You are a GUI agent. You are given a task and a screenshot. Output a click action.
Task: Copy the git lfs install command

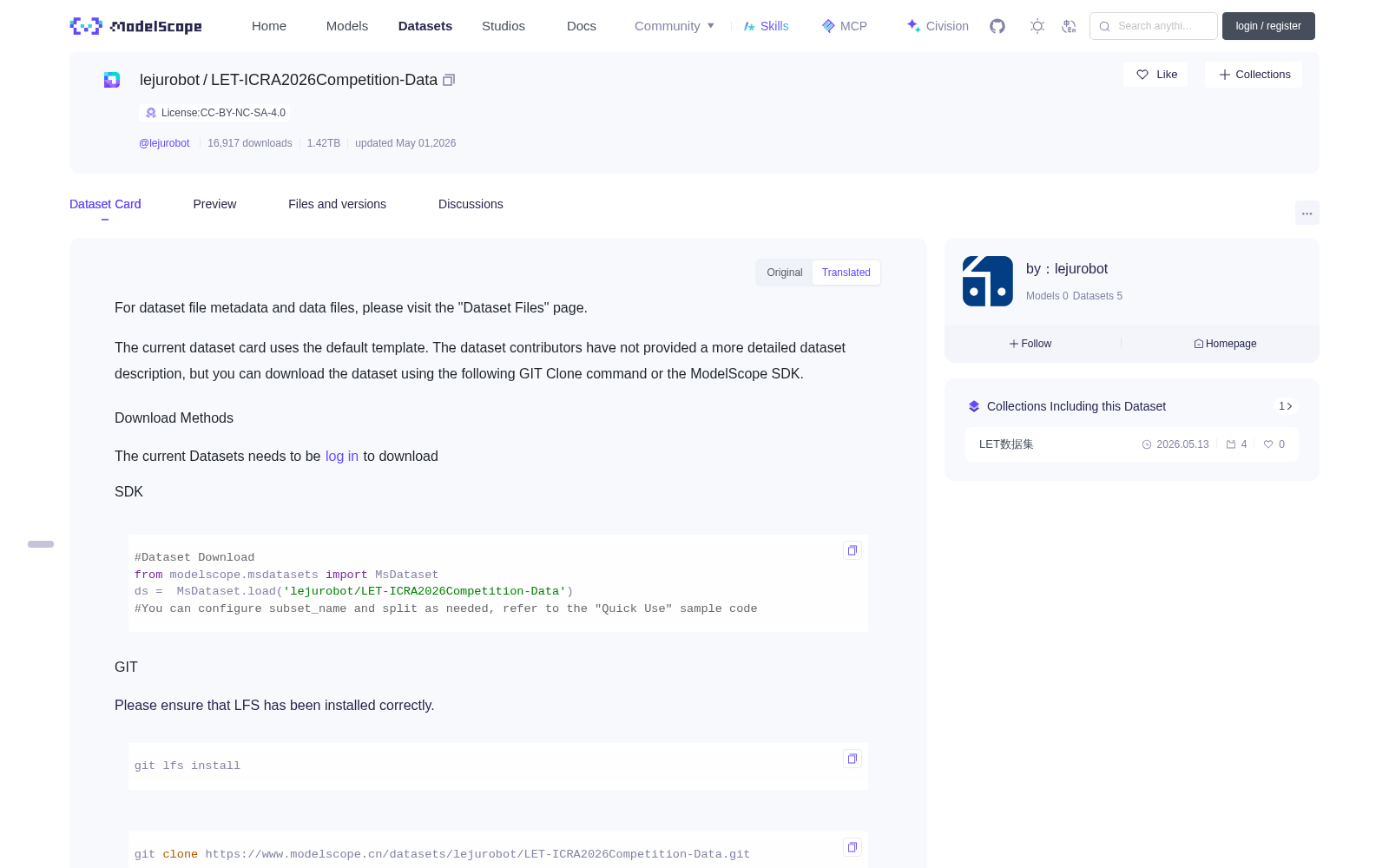coord(852,759)
